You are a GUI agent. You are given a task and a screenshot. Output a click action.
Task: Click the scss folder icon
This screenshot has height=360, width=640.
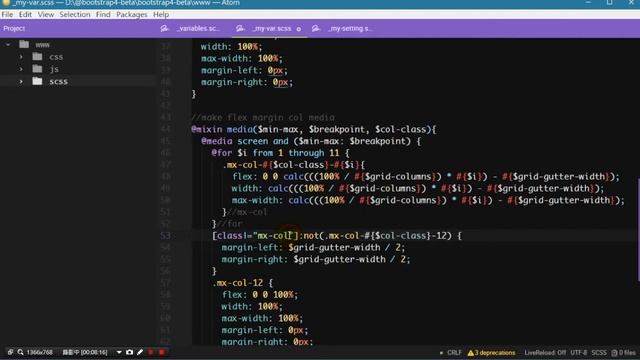[x=38, y=81]
